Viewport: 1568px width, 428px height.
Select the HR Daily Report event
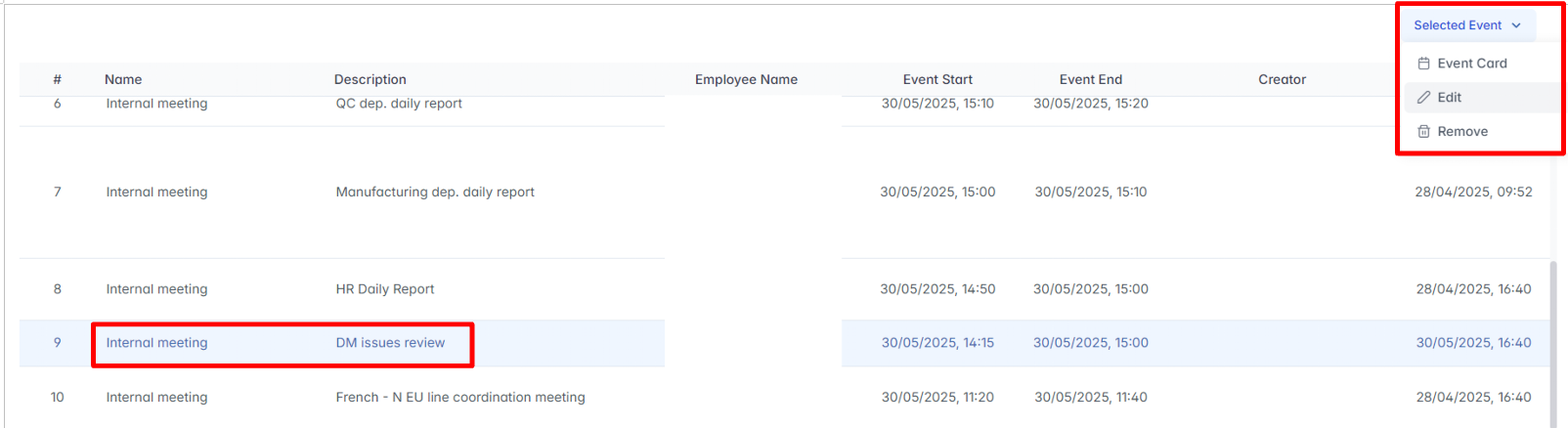tap(385, 289)
